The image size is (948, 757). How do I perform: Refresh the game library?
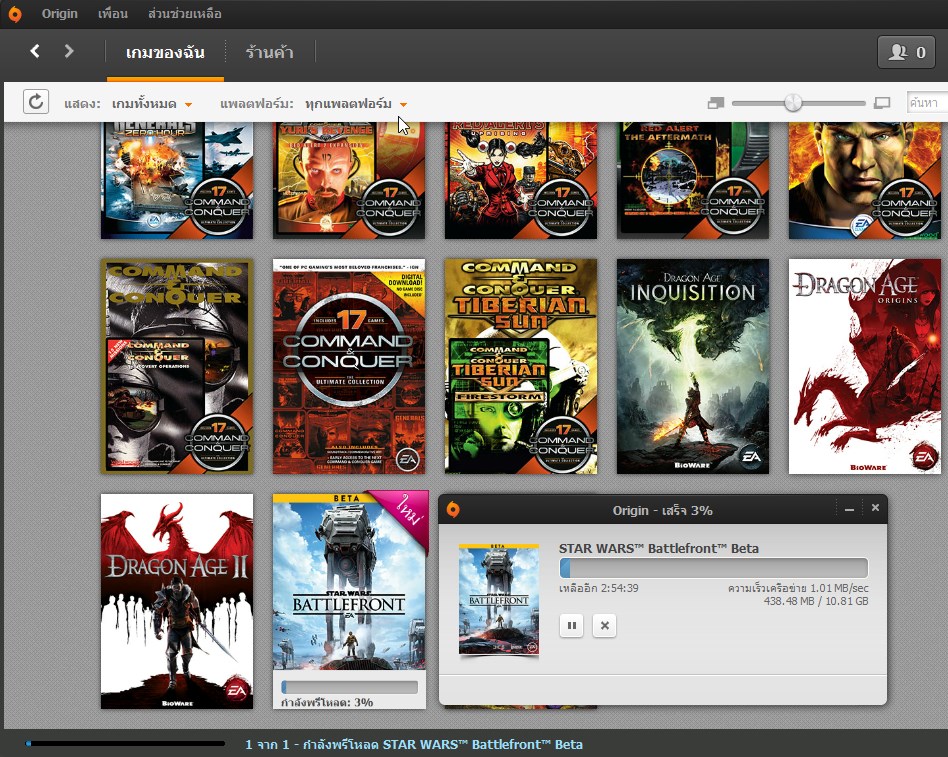point(36,102)
